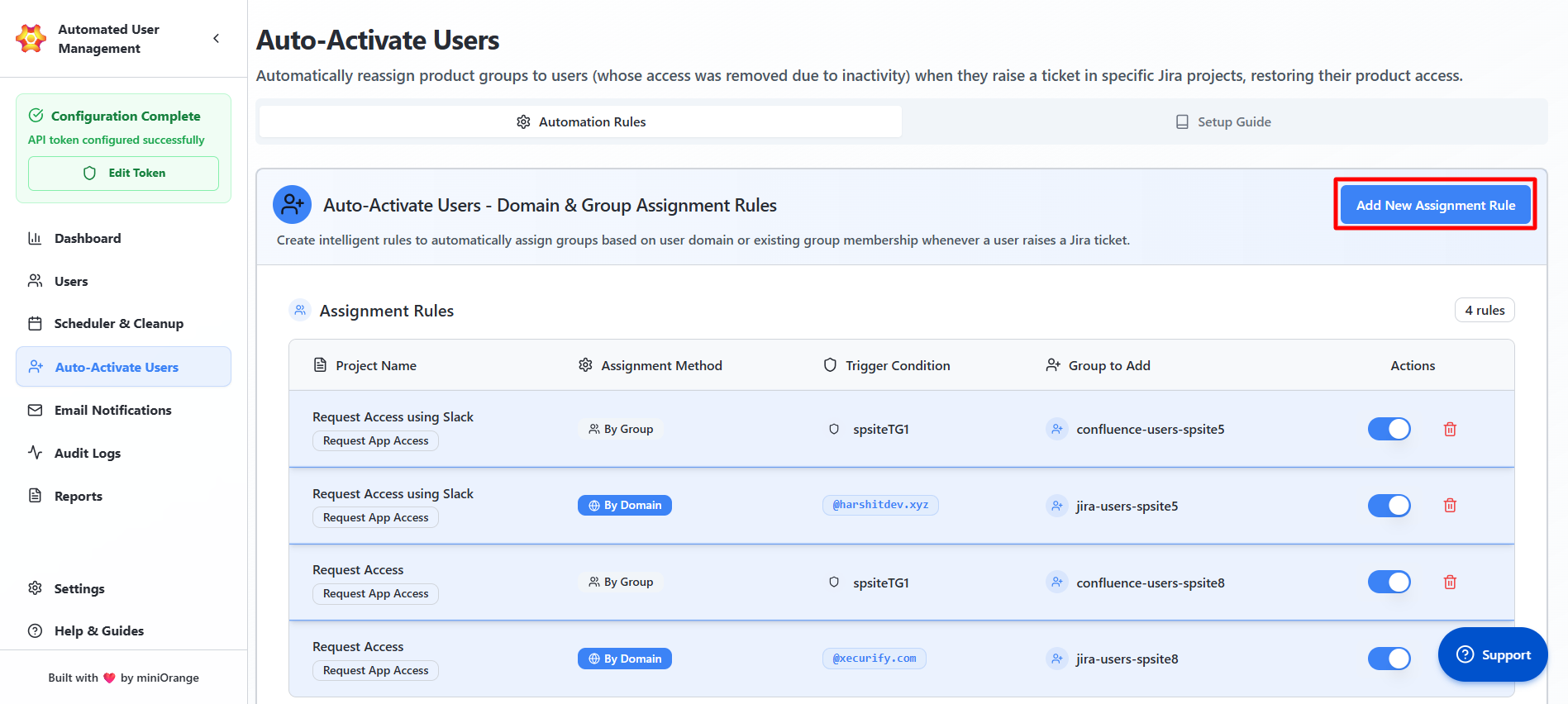Image resolution: width=1568 pixels, height=704 pixels.
Task: Click the Help question mark icon
Action: pyautogui.click(x=35, y=631)
